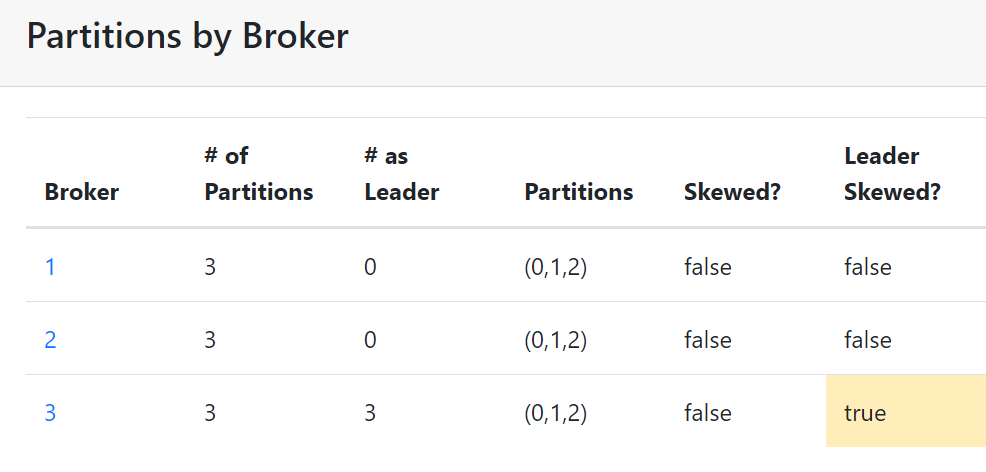Select the highlighted 'true' Leader Skewed cell

[906, 411]
